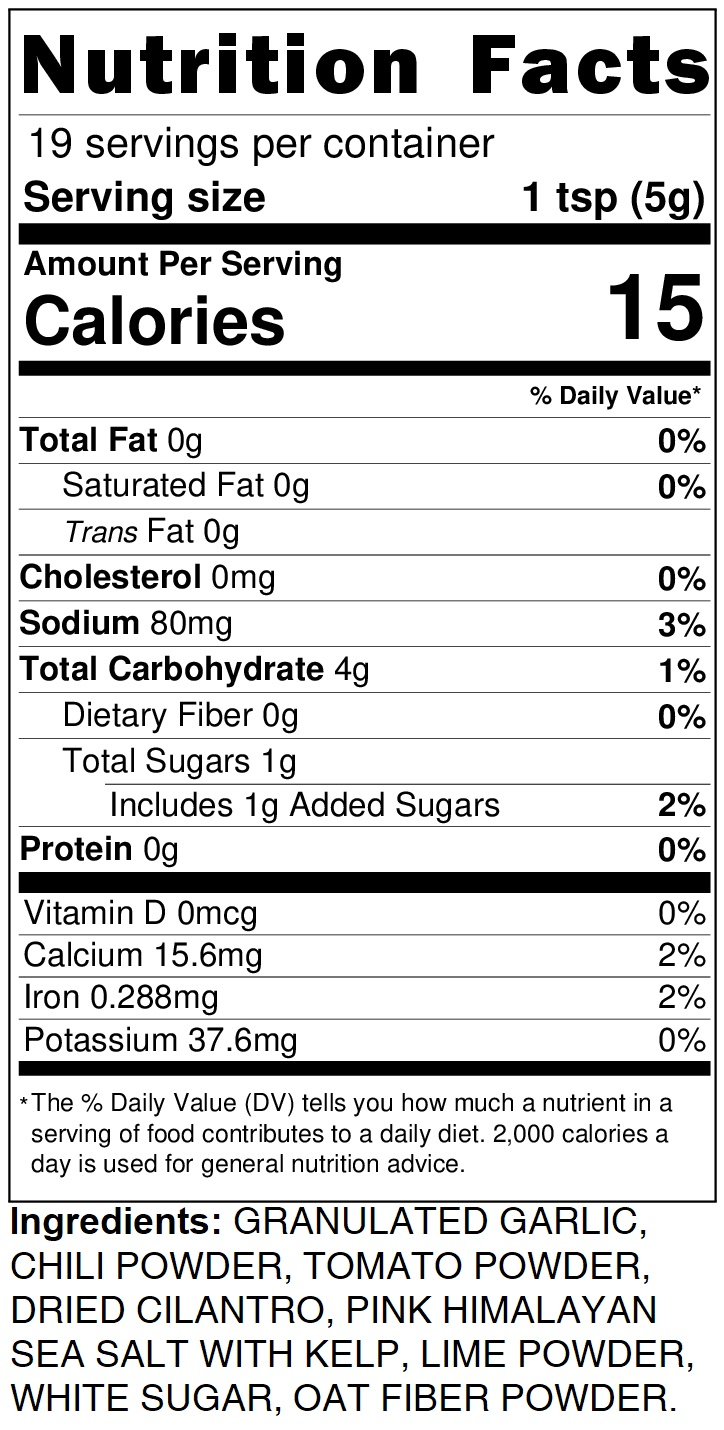Click the Includes 1g Added Sugars line

304,805
